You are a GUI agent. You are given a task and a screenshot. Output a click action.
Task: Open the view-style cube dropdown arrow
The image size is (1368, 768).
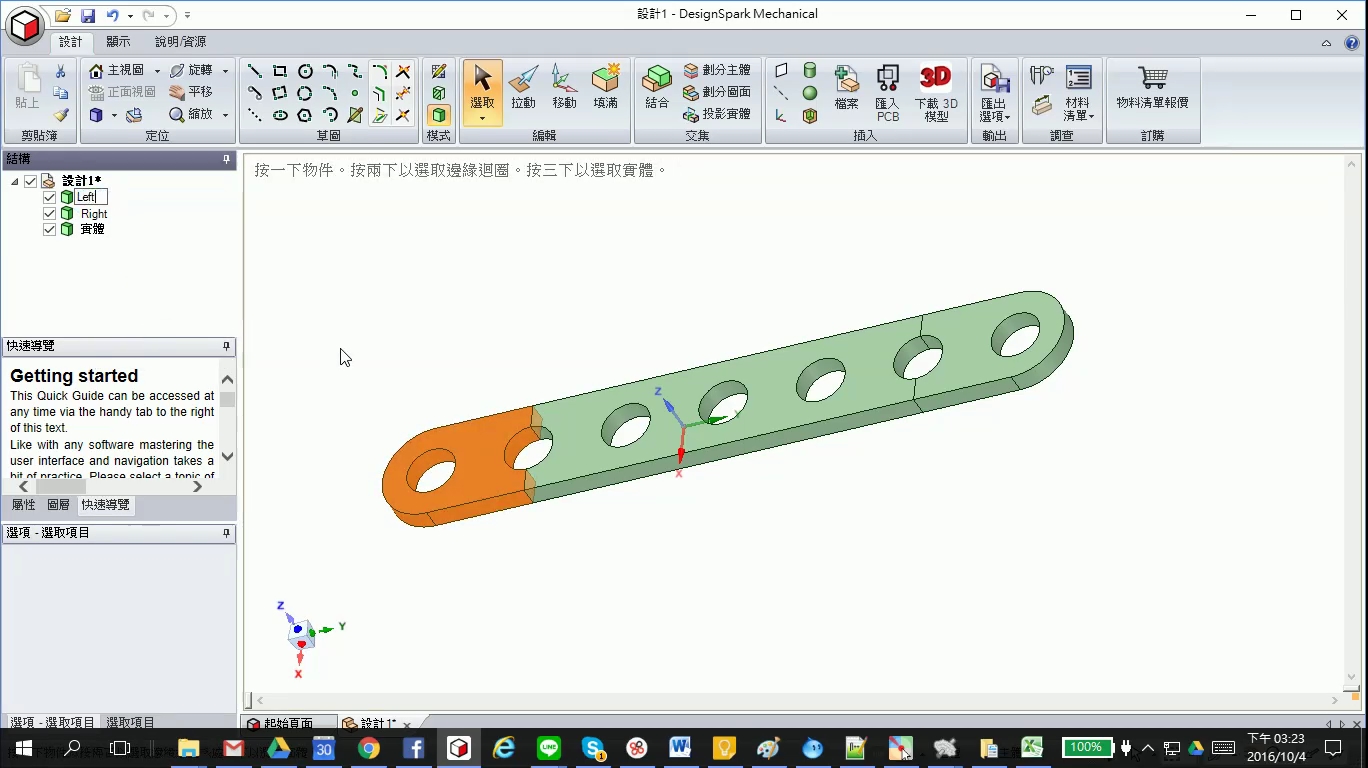pos(114,115)
